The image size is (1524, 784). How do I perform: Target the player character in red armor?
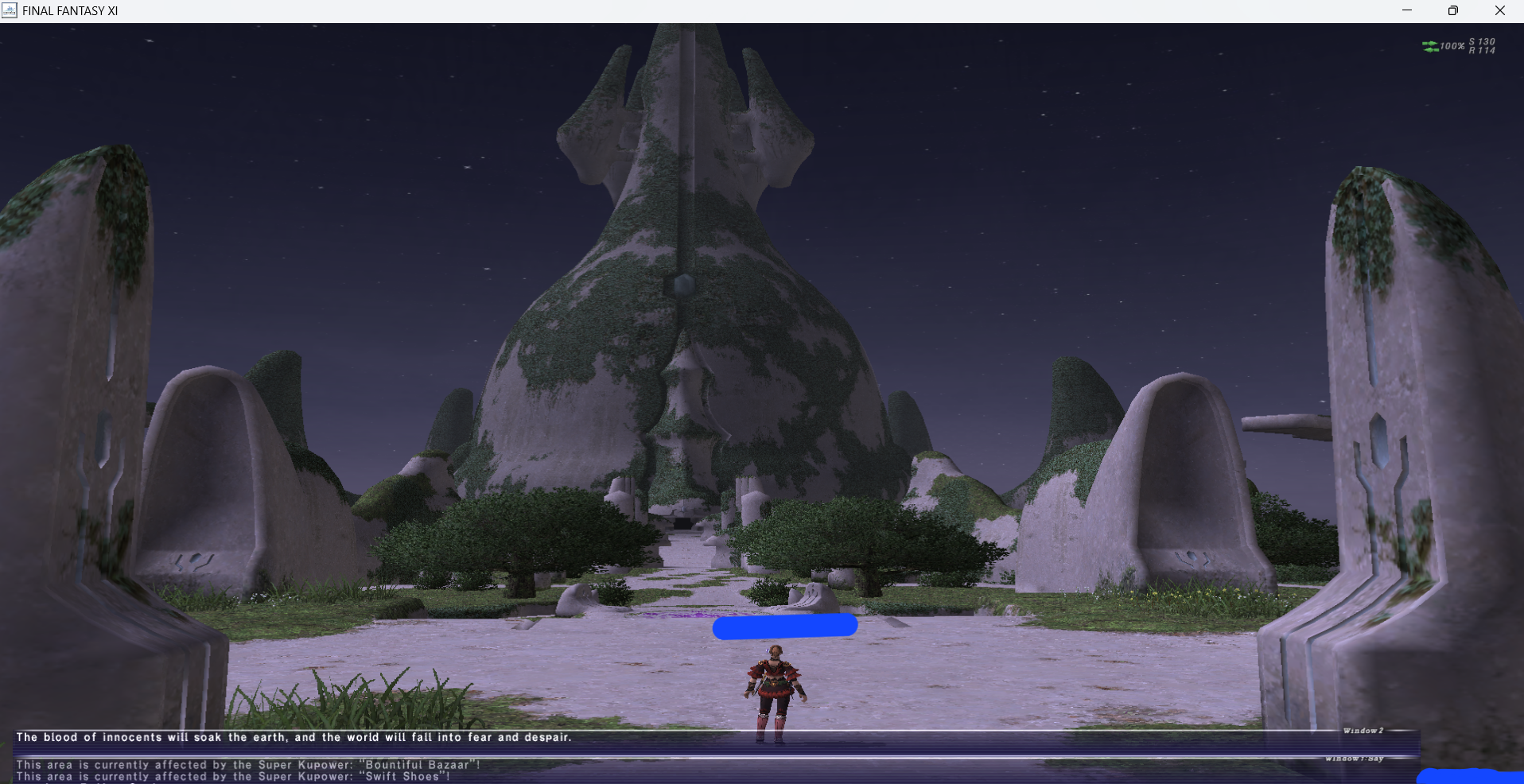(x=776, y=693)
